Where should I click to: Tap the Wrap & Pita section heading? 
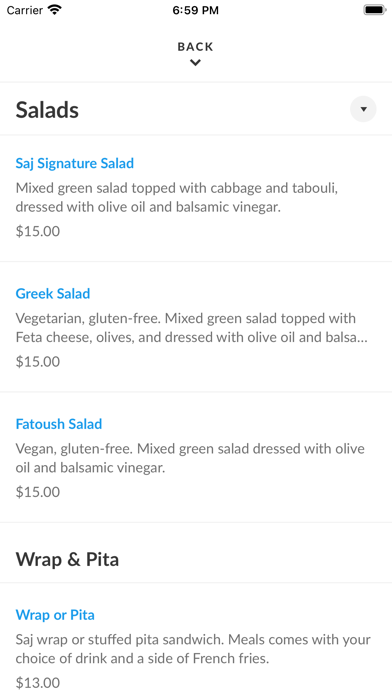coord(67,559)
